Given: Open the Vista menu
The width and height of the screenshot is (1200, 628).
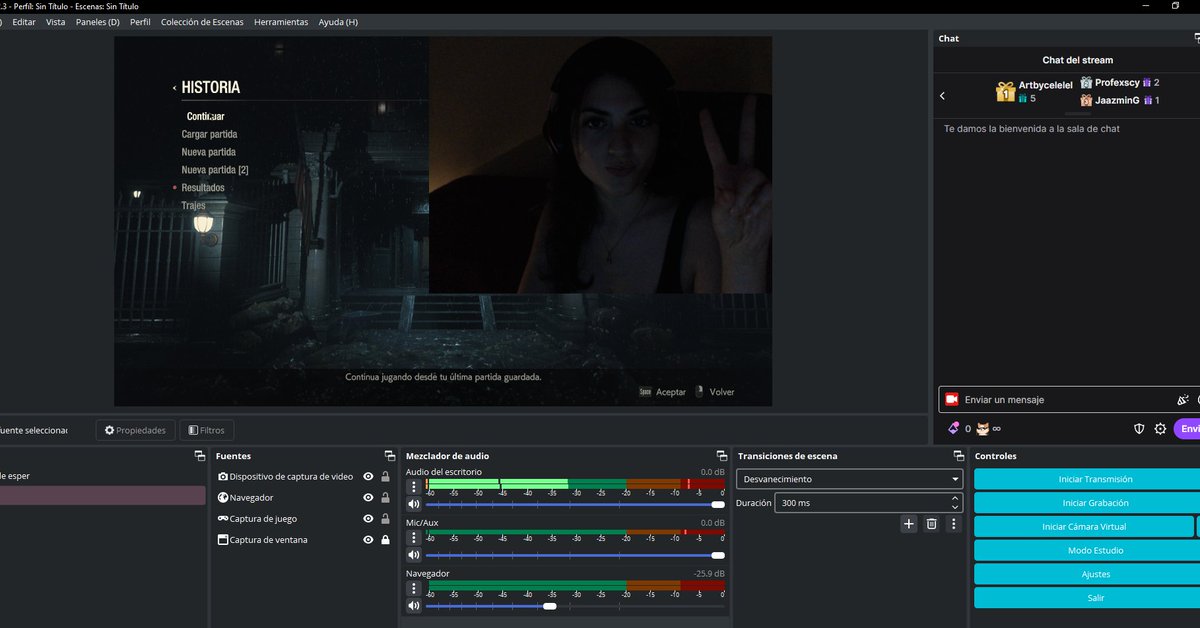Looking at the screenshot, I should (x=56, y=22).
